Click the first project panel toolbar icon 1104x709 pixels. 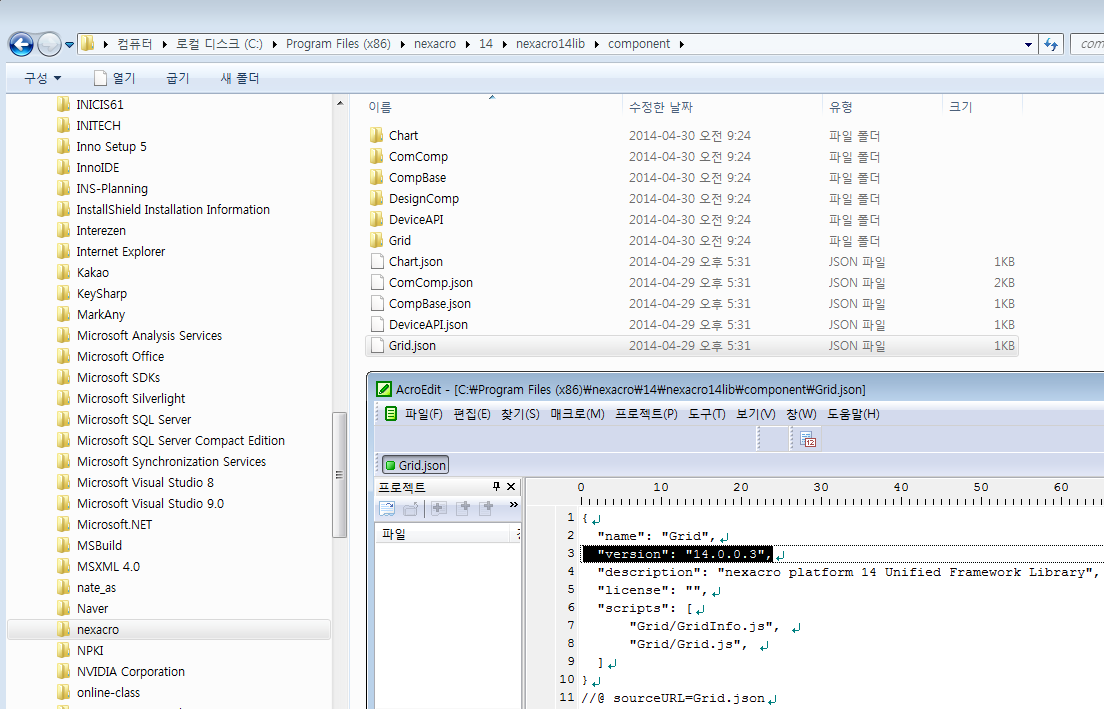pos(387,508)
